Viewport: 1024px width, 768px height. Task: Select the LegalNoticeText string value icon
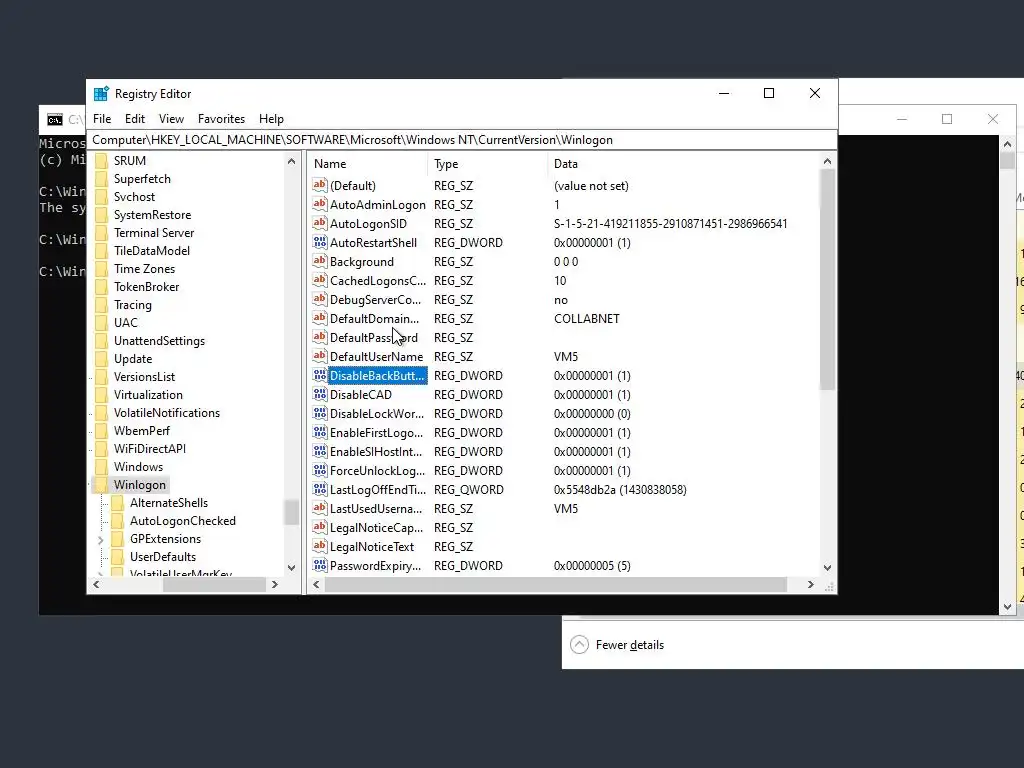(319, 546)
